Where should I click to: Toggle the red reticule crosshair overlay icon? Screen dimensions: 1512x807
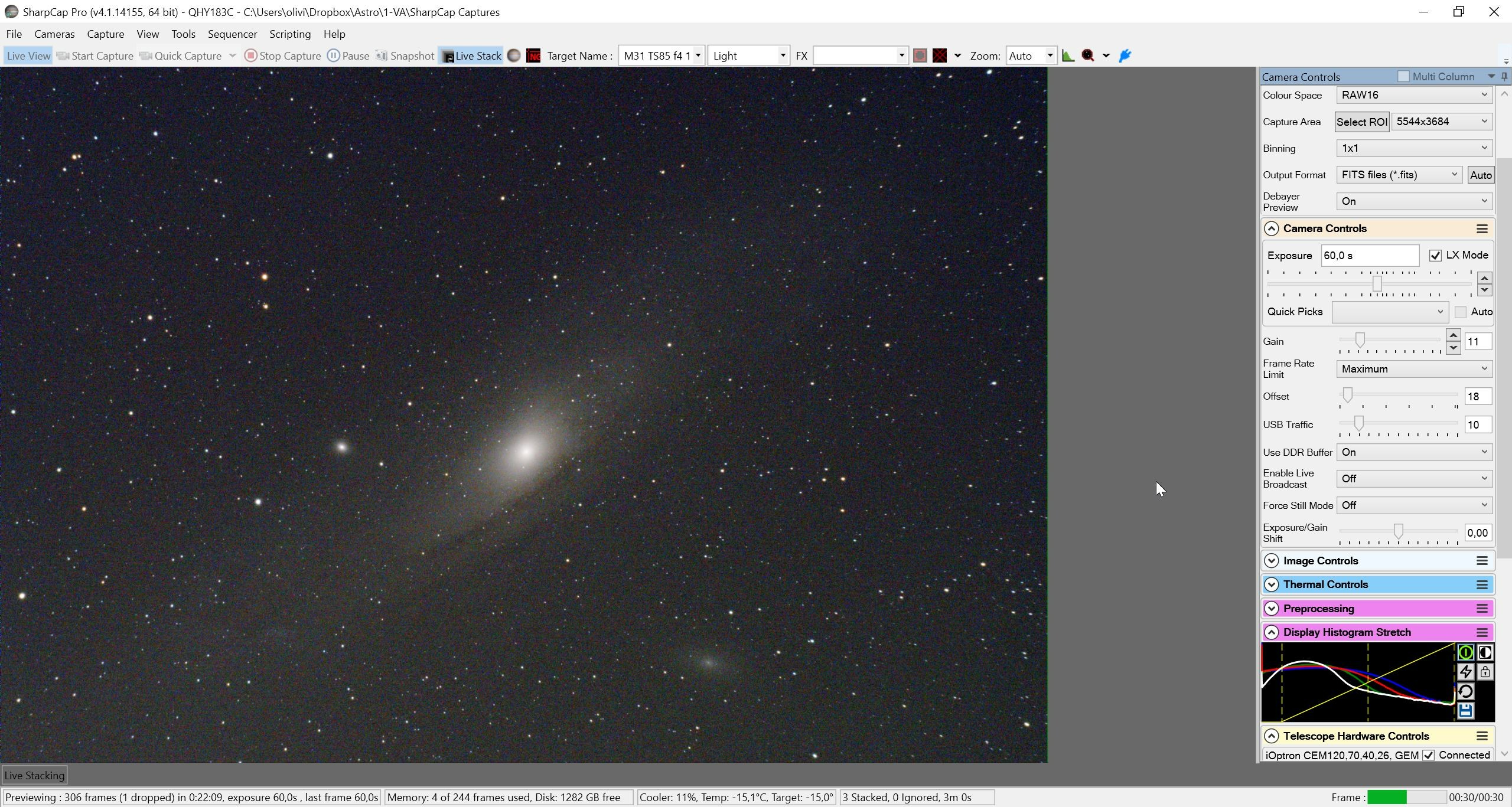[940, 55]
